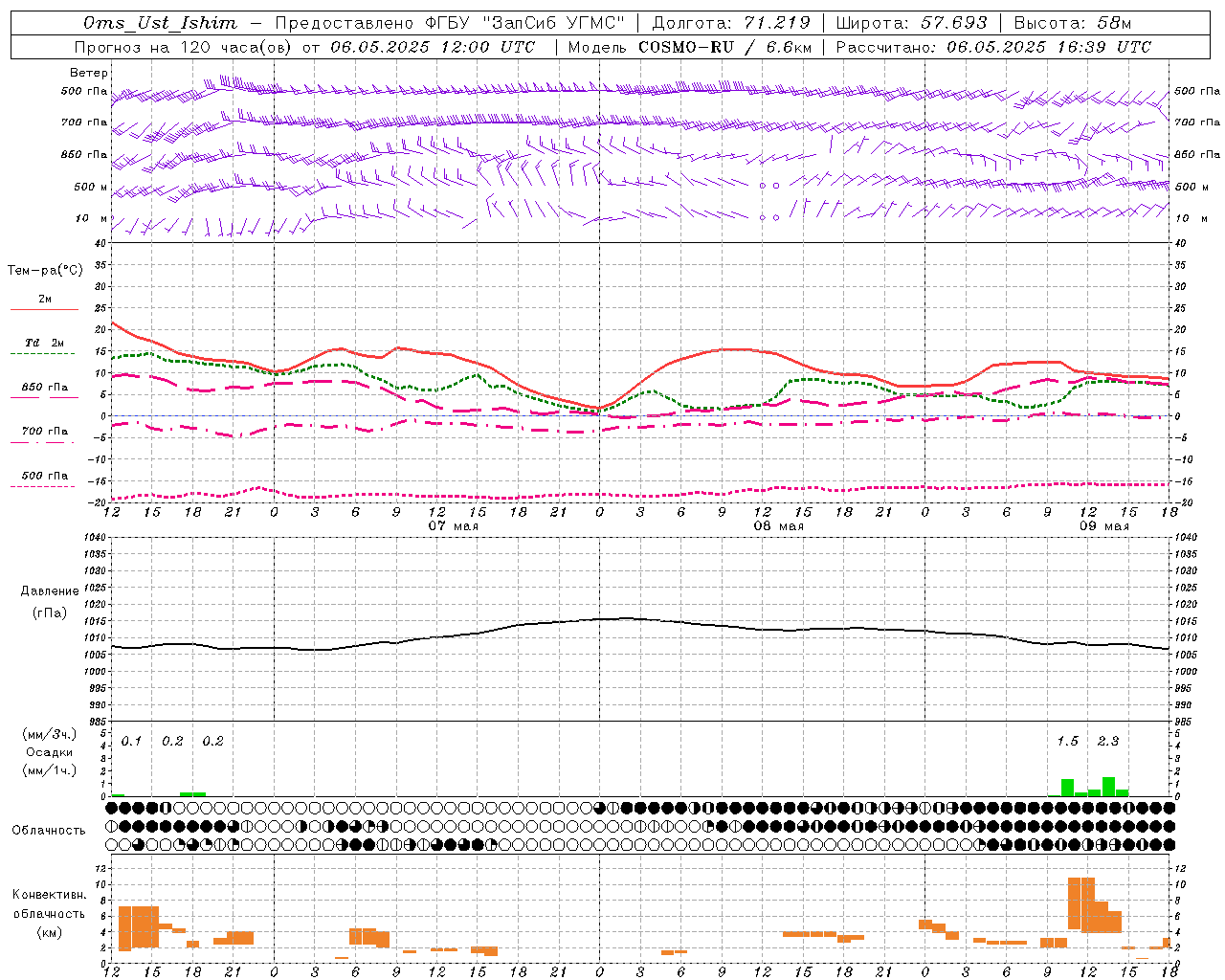The width and height of the screenshot is (1225, 980).
Task: Click the dotted pink sample under 500 гПа legend
Action: tap(43, 486)
